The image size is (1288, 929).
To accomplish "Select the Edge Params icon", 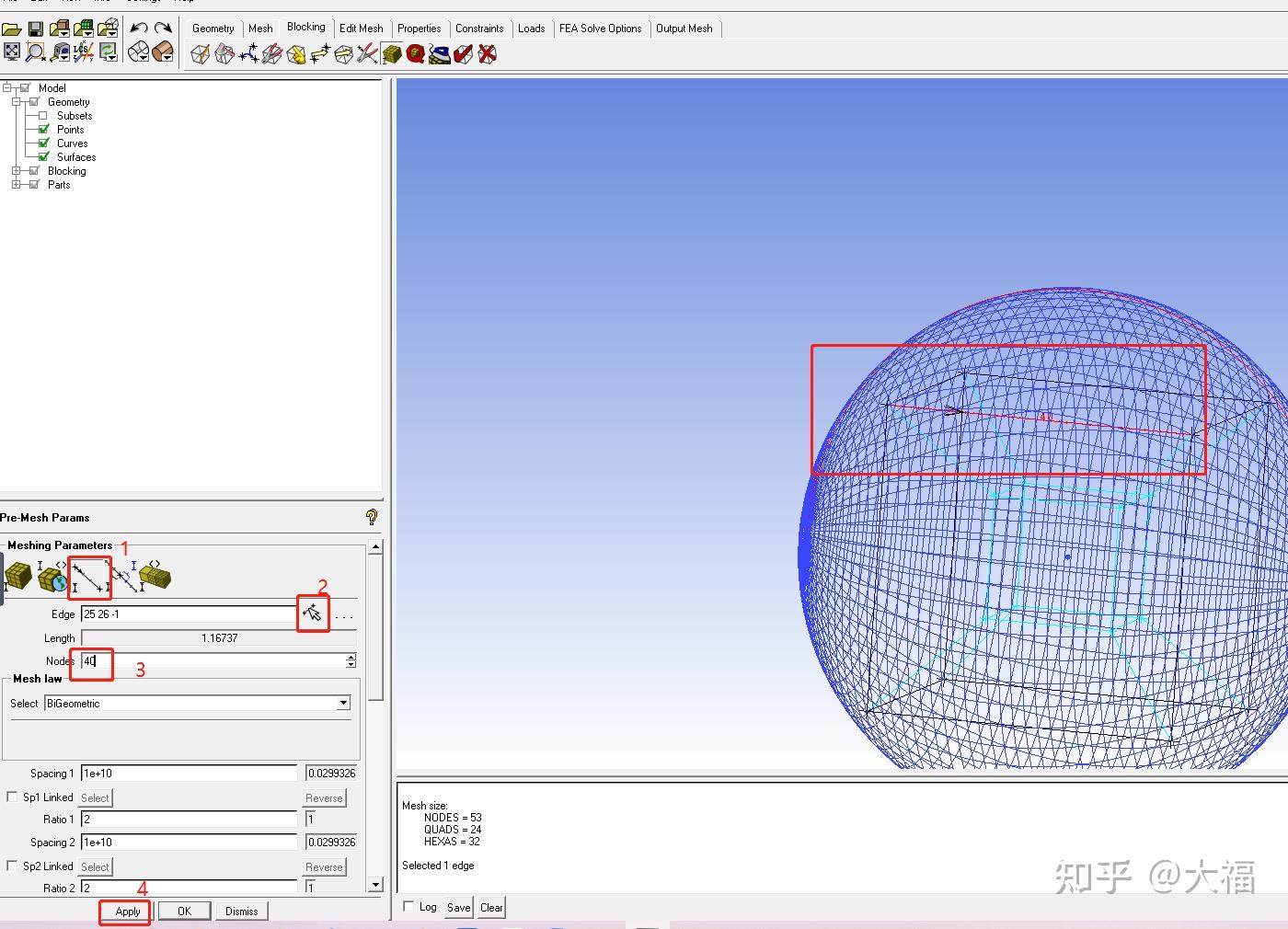I will pos(90,578).
